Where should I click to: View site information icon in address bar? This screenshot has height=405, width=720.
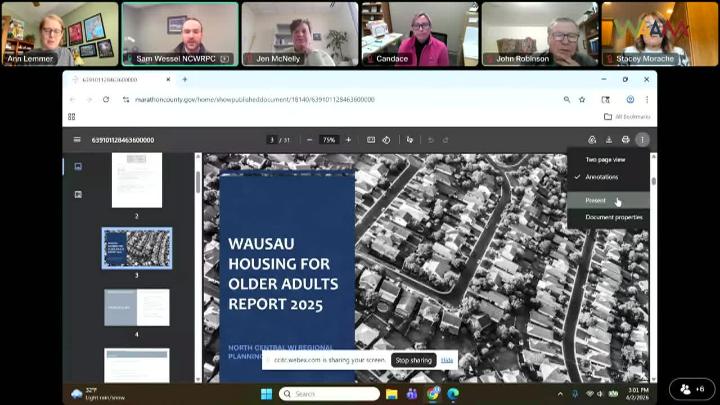pos(126,99)
